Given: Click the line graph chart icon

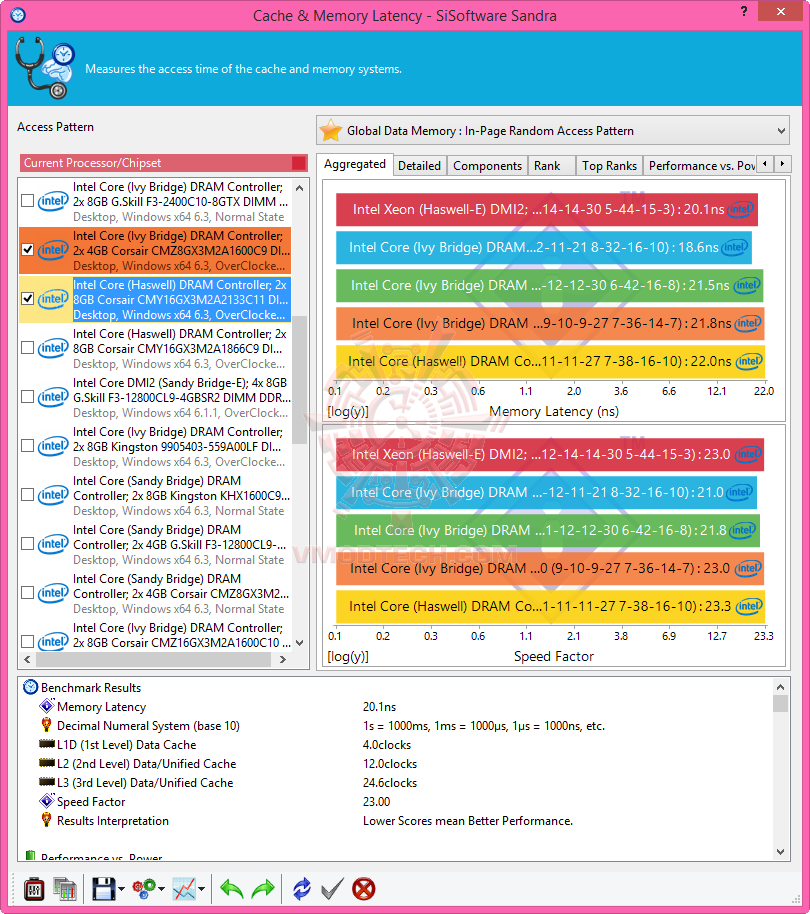Looking at the screenshot, I should point(184,890).
